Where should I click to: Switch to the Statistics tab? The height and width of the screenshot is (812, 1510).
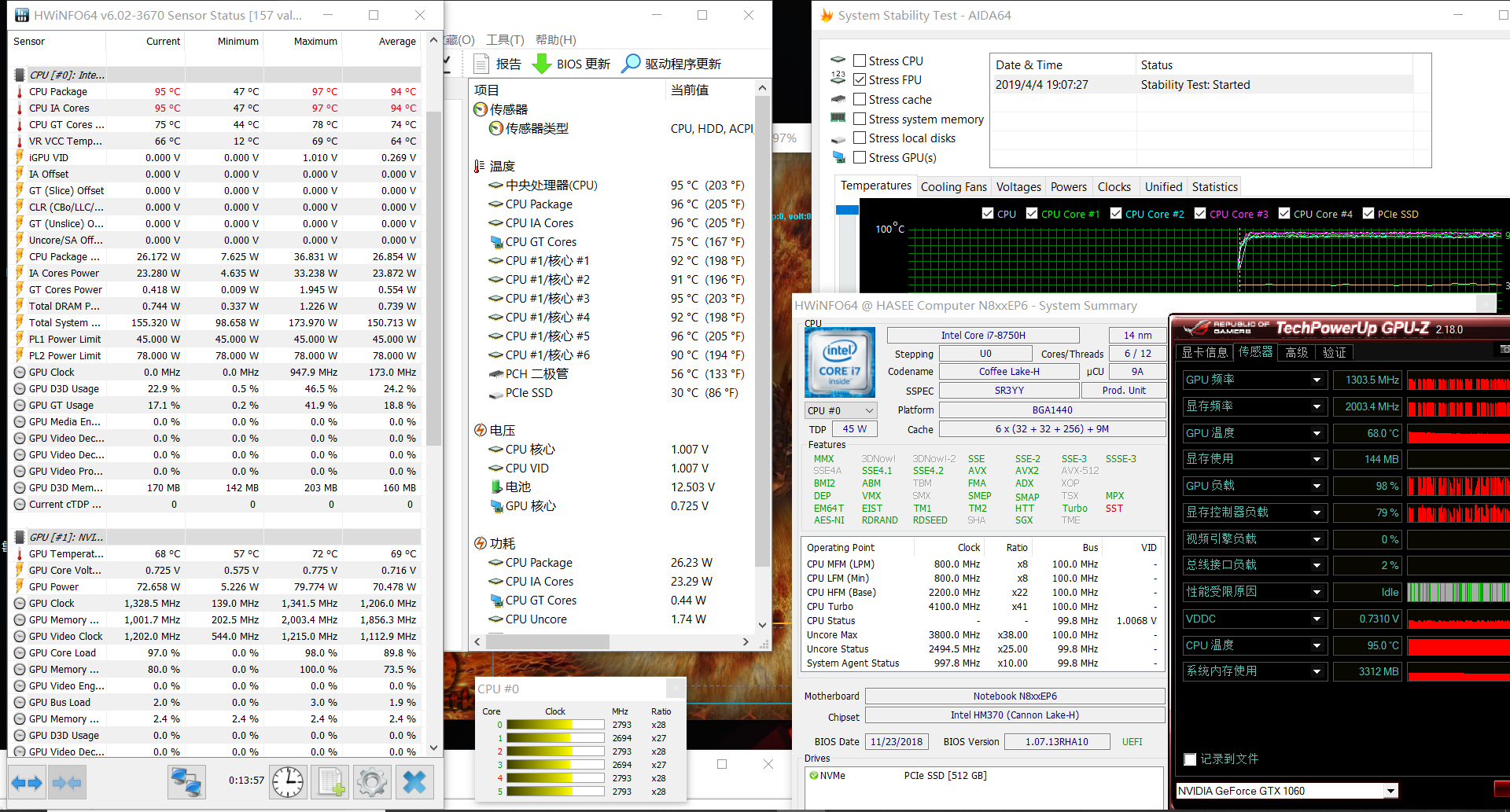(1214, 186)
